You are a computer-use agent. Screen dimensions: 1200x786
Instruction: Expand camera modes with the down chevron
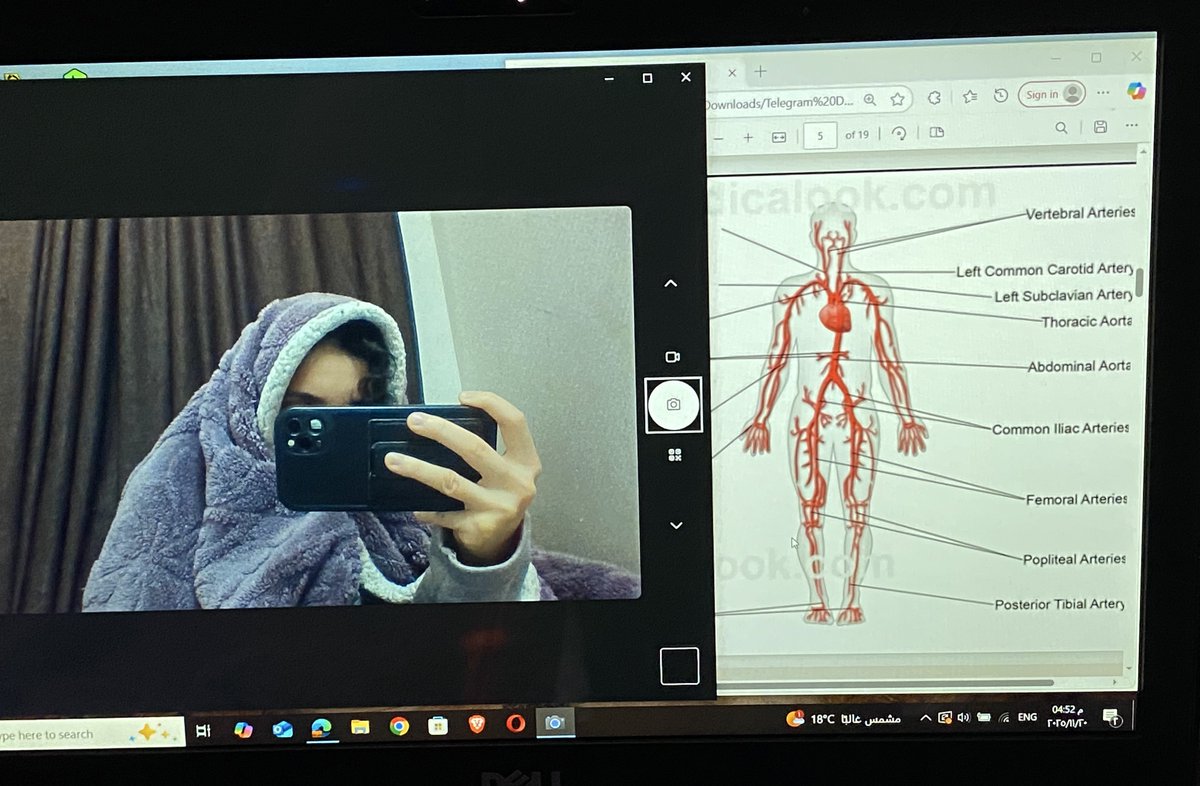point(676,525)
